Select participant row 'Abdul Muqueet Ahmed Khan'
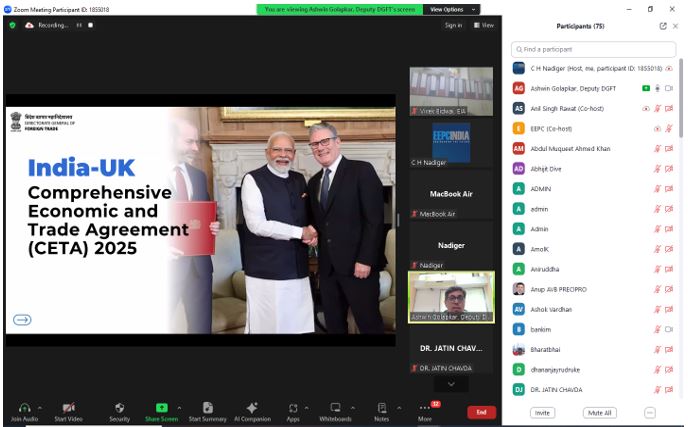Screen dimensions: 688x427 [593, 149]
